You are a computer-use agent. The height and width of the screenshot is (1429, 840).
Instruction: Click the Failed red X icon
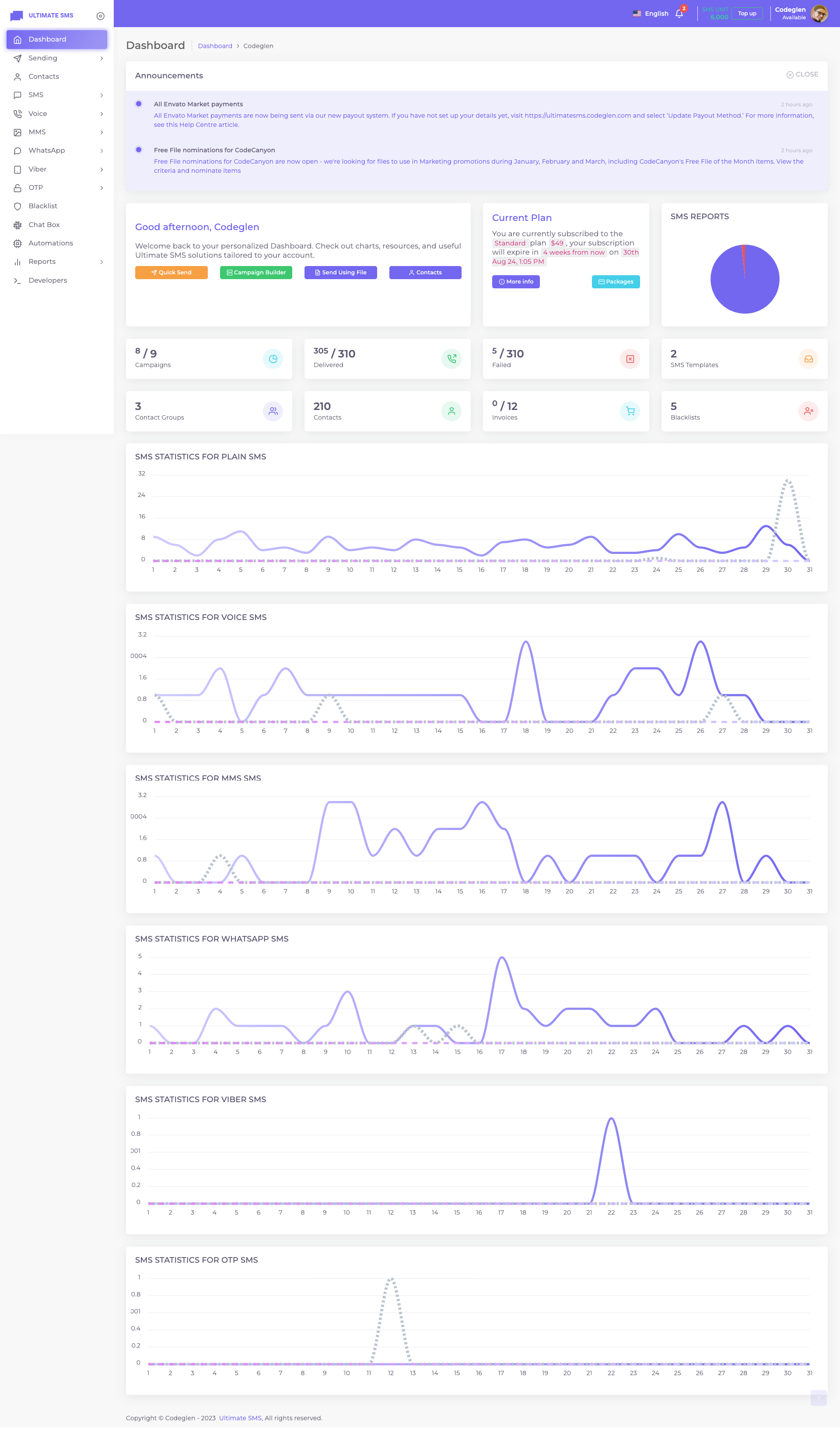[x=630, y=359]
